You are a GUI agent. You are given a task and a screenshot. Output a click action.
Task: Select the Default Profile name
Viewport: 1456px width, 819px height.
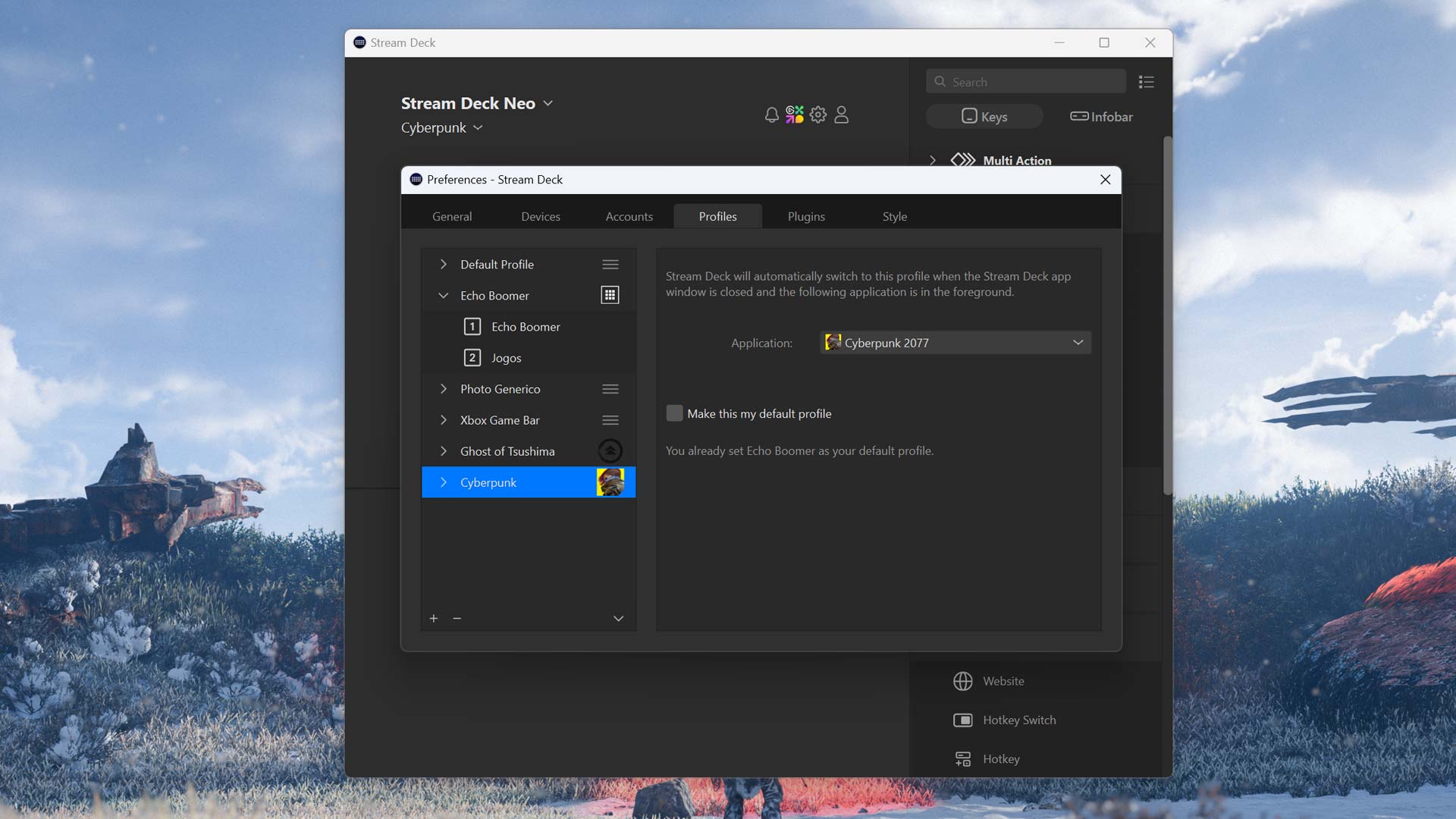coord(497,265)
